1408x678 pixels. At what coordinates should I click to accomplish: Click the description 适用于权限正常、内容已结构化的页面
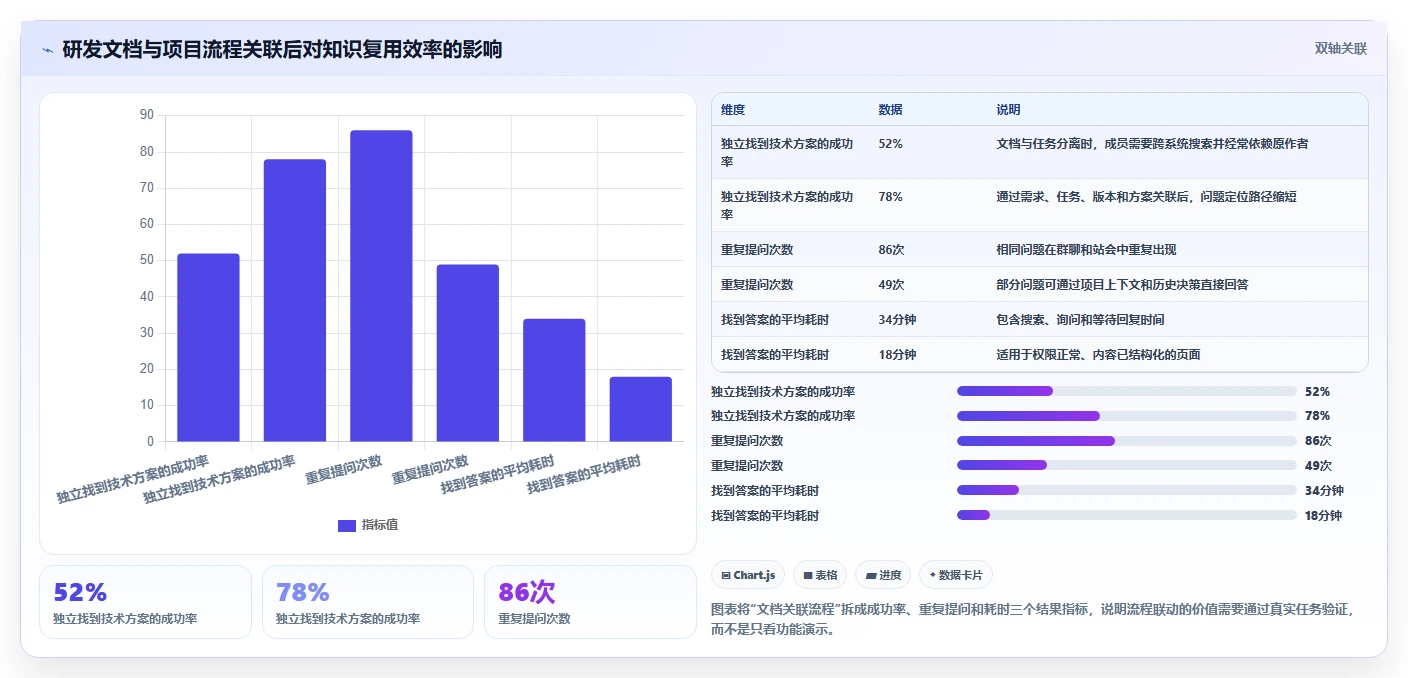1098,355
